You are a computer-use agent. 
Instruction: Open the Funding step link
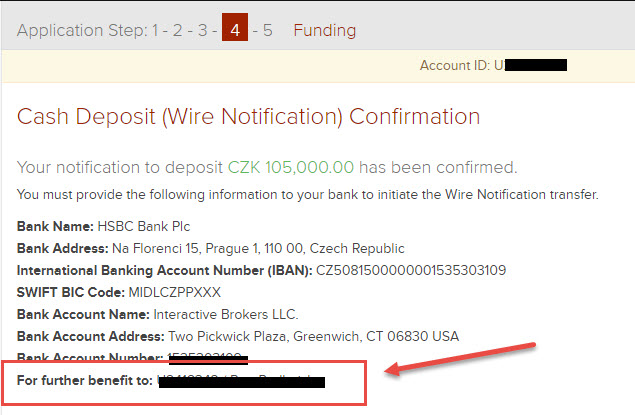[324, 30]
